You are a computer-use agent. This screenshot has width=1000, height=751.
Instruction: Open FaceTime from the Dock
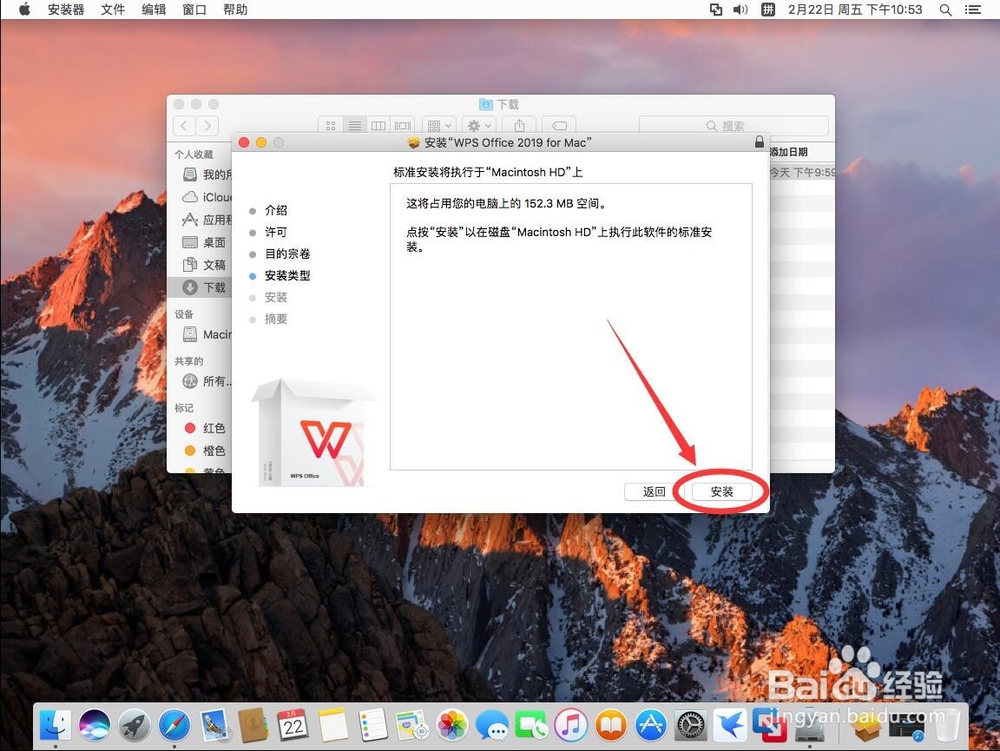click(x=531, y=725)
